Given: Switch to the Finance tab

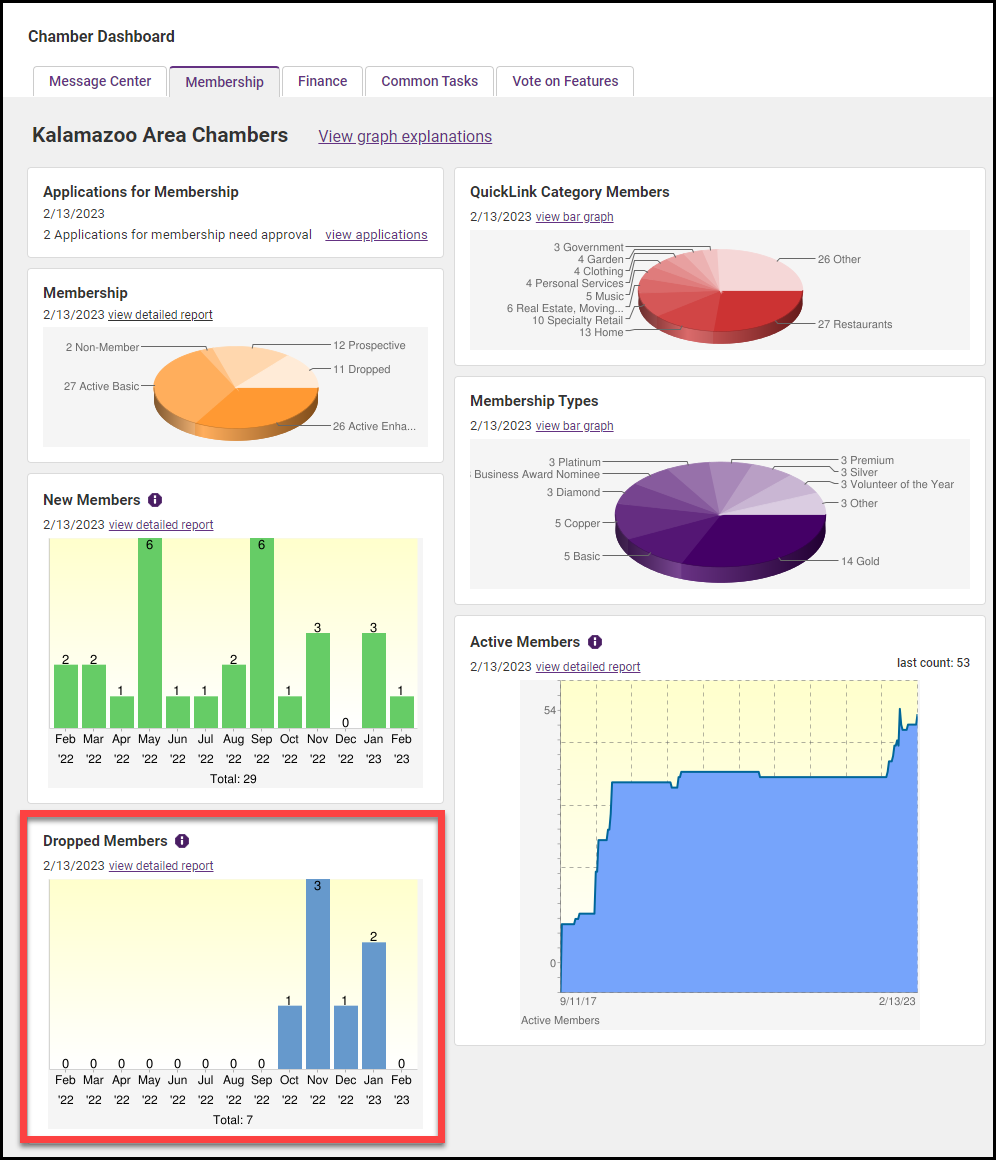Looking at the screenshot, I should pyautogui.click(x=322, y=81).
